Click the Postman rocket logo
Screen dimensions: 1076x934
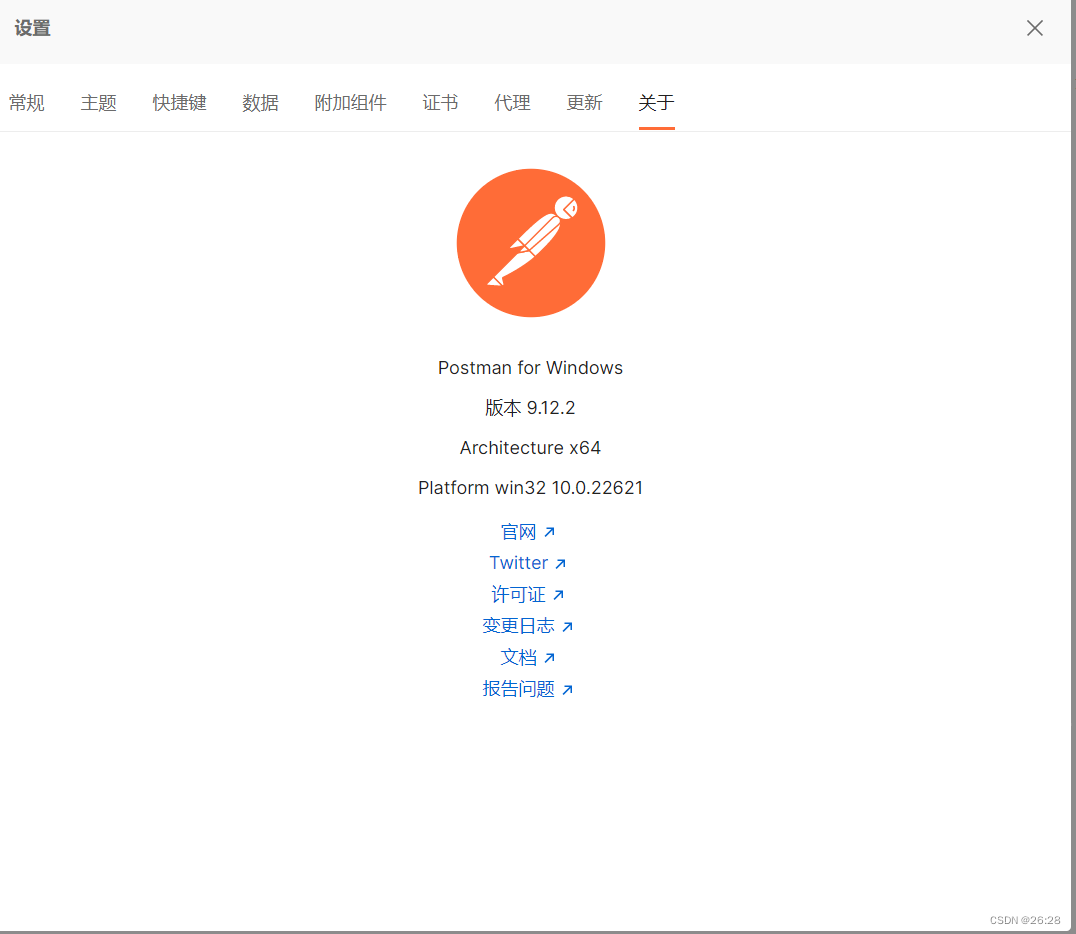point(531,242)
